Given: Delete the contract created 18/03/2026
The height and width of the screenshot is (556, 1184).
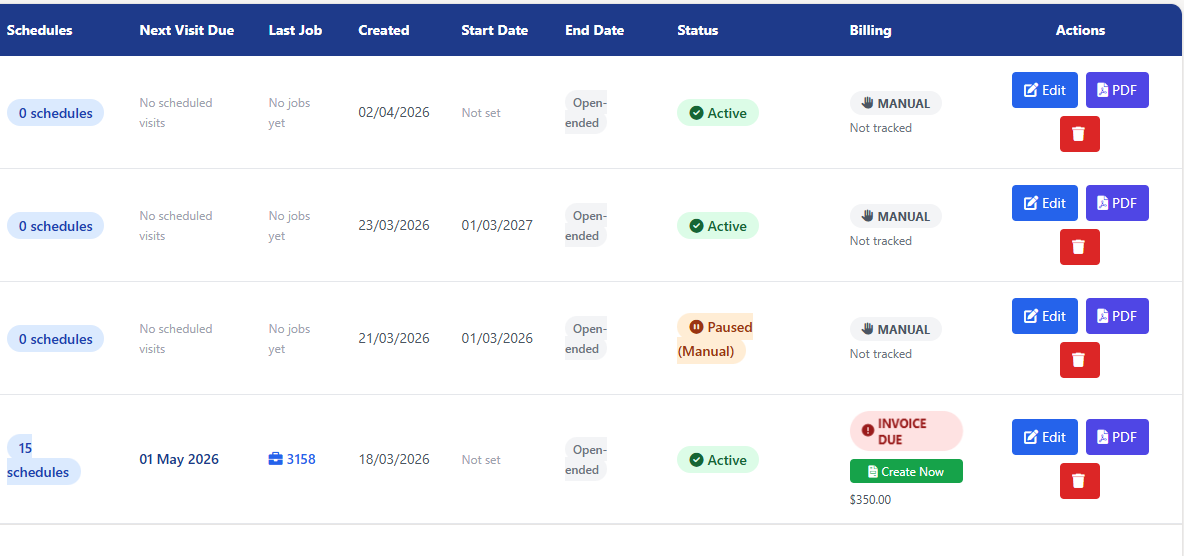Looking at the screenshot, I should pos(1079,480).
